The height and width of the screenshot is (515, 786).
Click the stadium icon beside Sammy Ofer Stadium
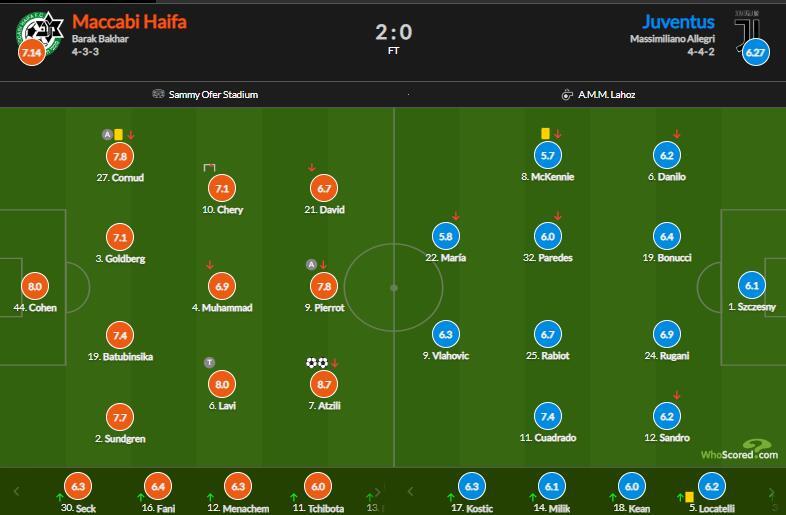[158, 95]
